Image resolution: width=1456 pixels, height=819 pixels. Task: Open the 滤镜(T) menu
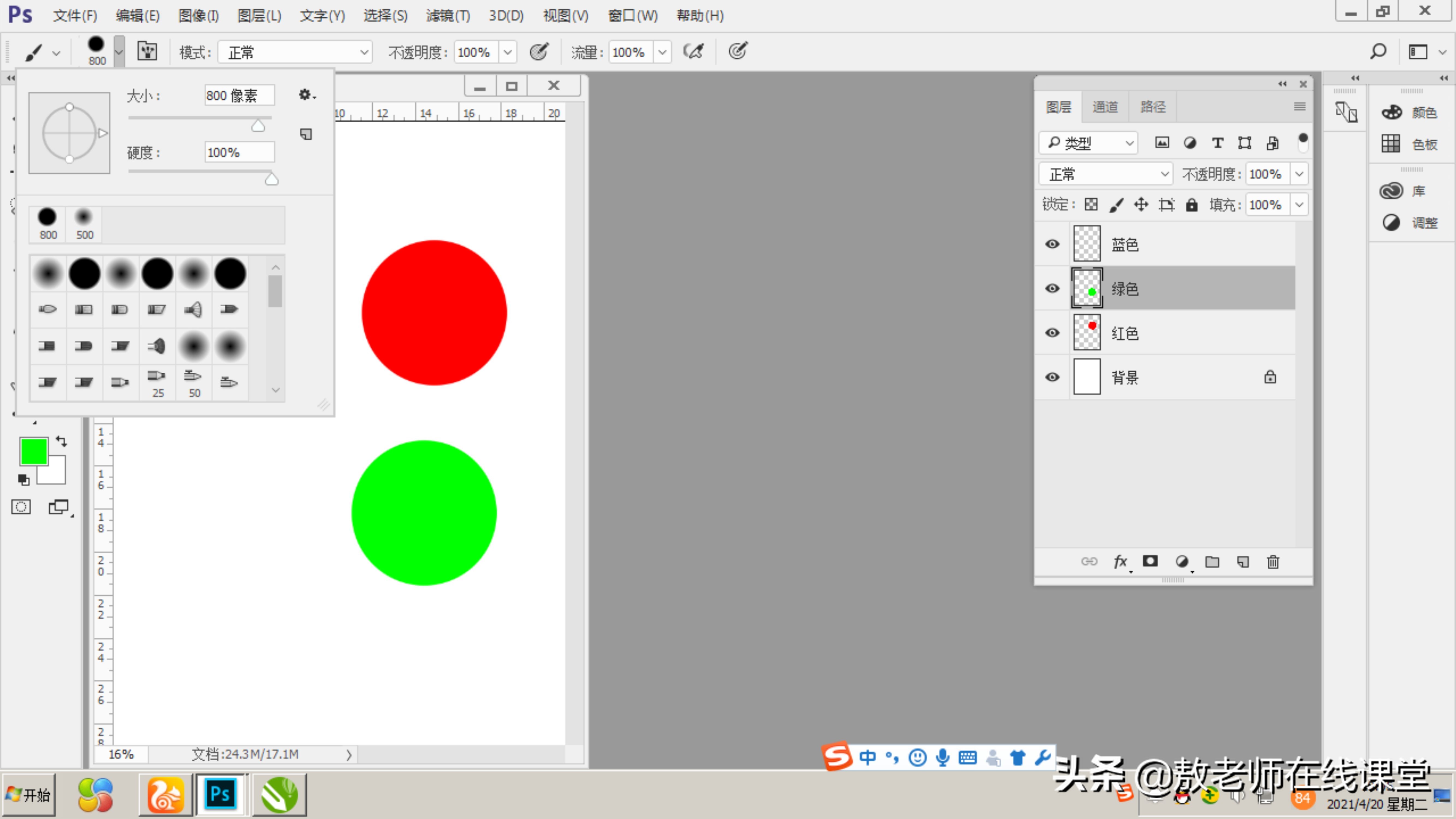[x=448, y=16]
